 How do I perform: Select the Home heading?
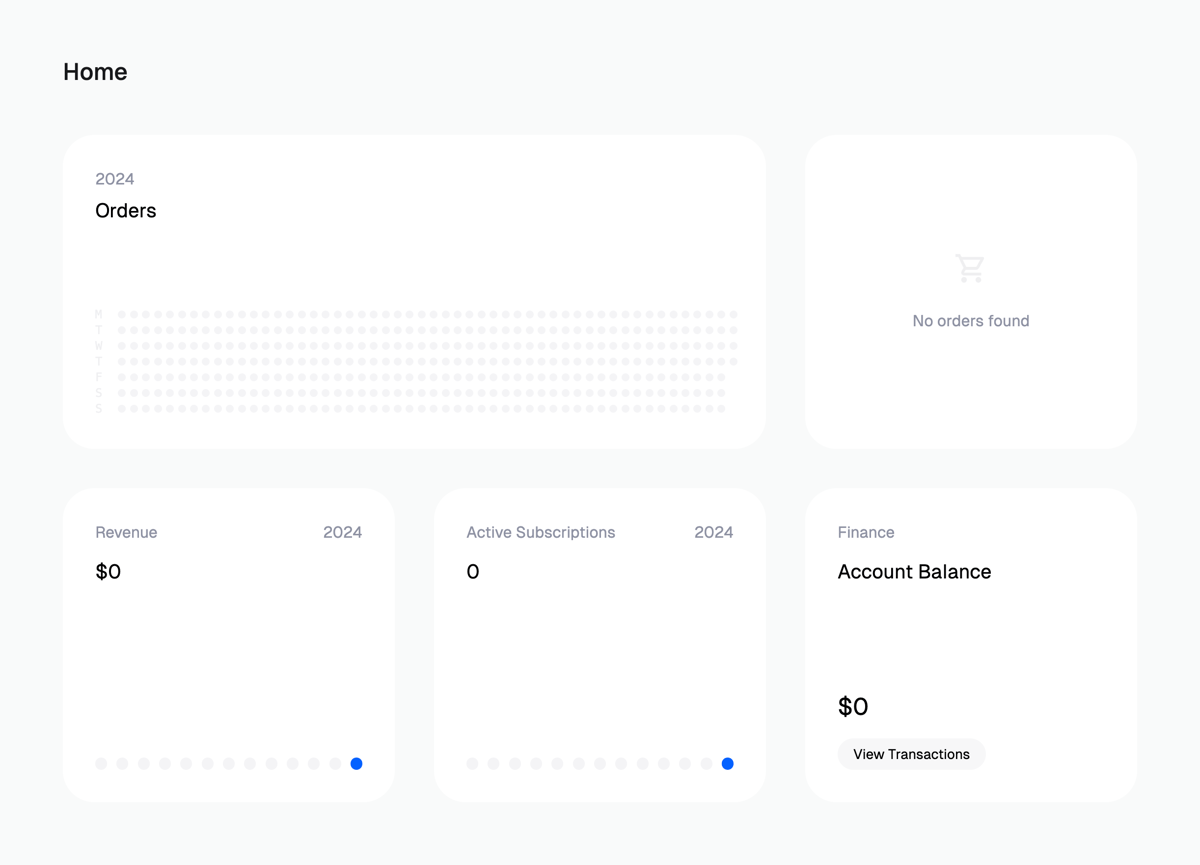tap(95, 71)
